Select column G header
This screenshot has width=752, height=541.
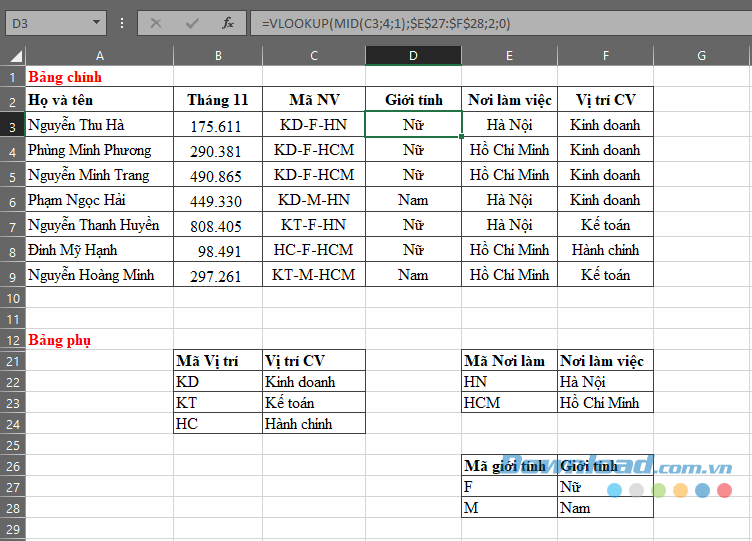click(x=701, y=56)
